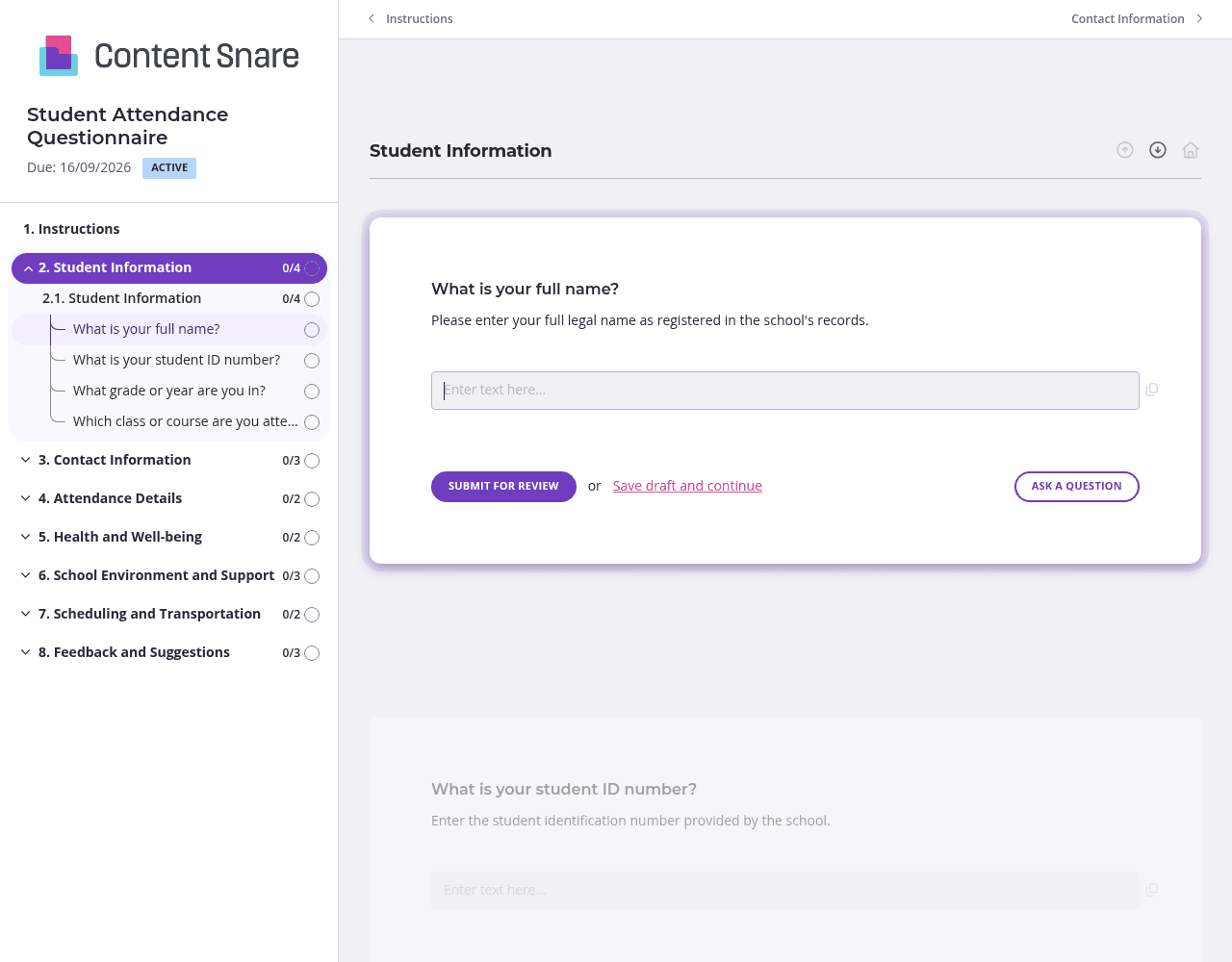Click Ask a Question button
This screenshot has width=1232, height=962.
click(x=1077, y=487)
